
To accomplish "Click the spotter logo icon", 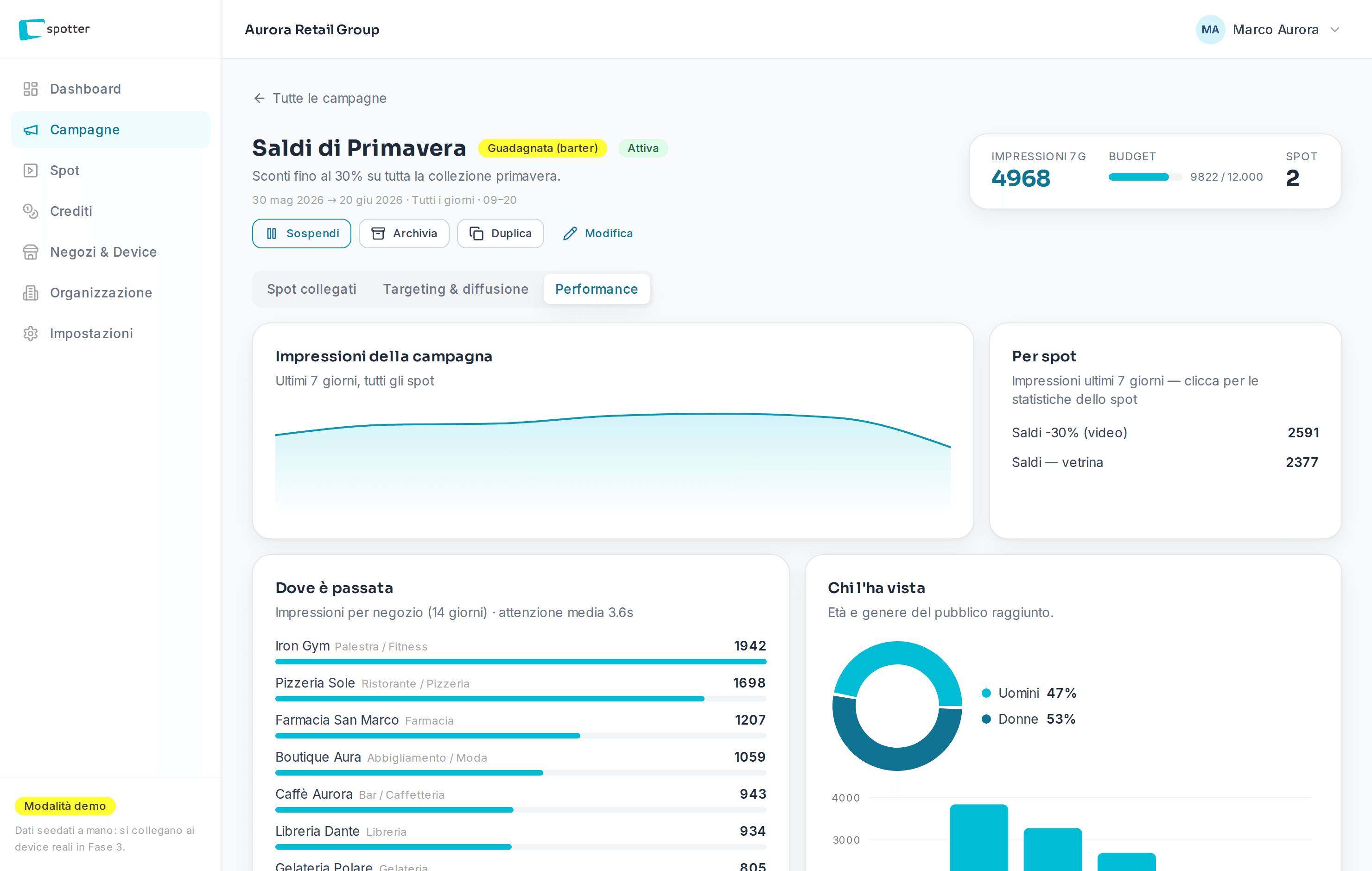I will (x=32, y=29).
